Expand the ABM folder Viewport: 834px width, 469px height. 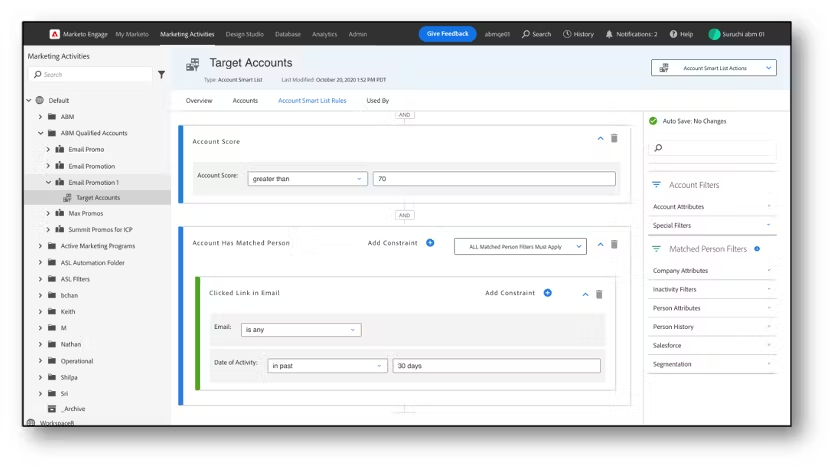[x=40, y=116]
